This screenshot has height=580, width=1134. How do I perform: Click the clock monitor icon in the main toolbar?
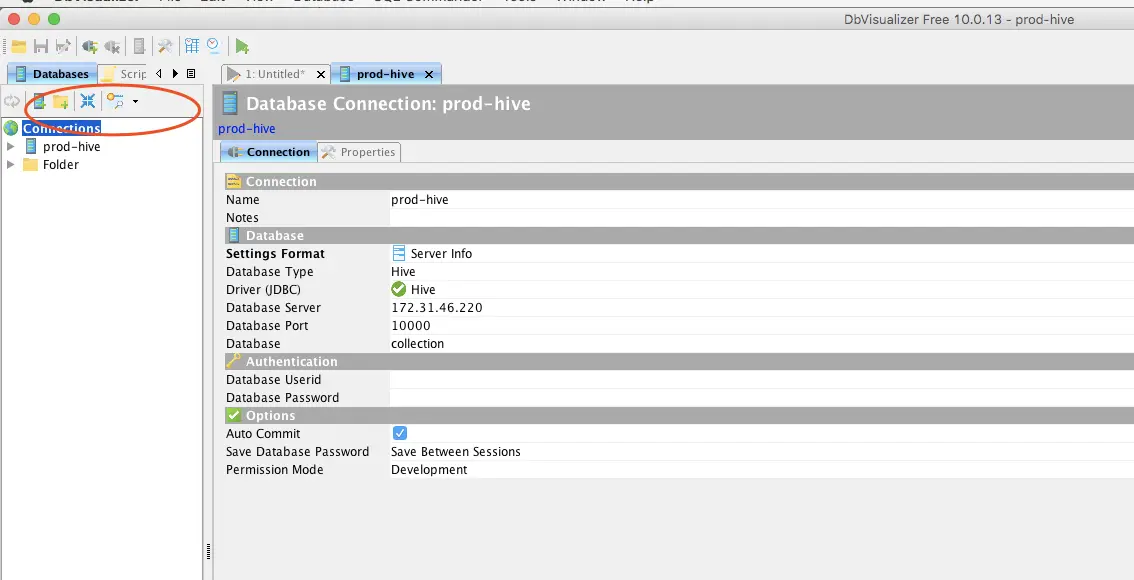click(x=213, y=46)
